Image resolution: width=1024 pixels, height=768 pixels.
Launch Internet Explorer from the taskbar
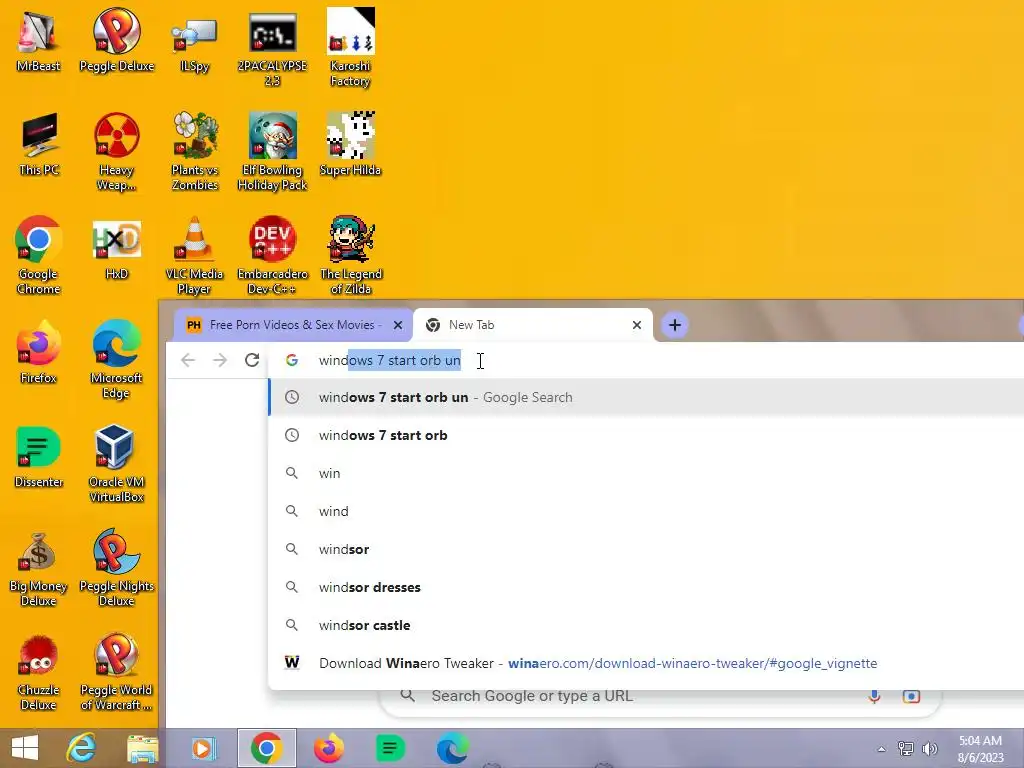click(82, 748)
